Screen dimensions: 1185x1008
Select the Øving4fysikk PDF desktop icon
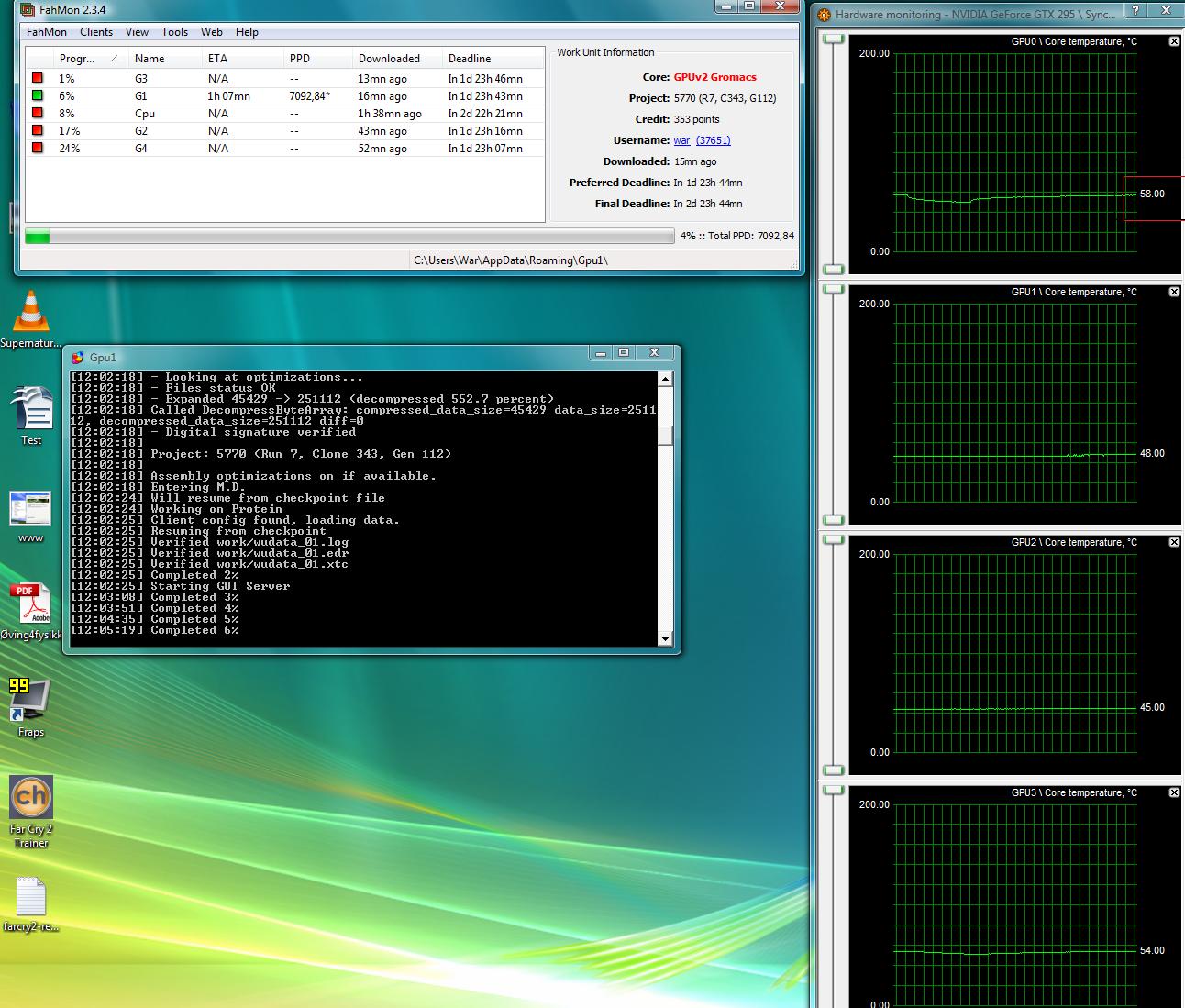click(x=31, y=612)
